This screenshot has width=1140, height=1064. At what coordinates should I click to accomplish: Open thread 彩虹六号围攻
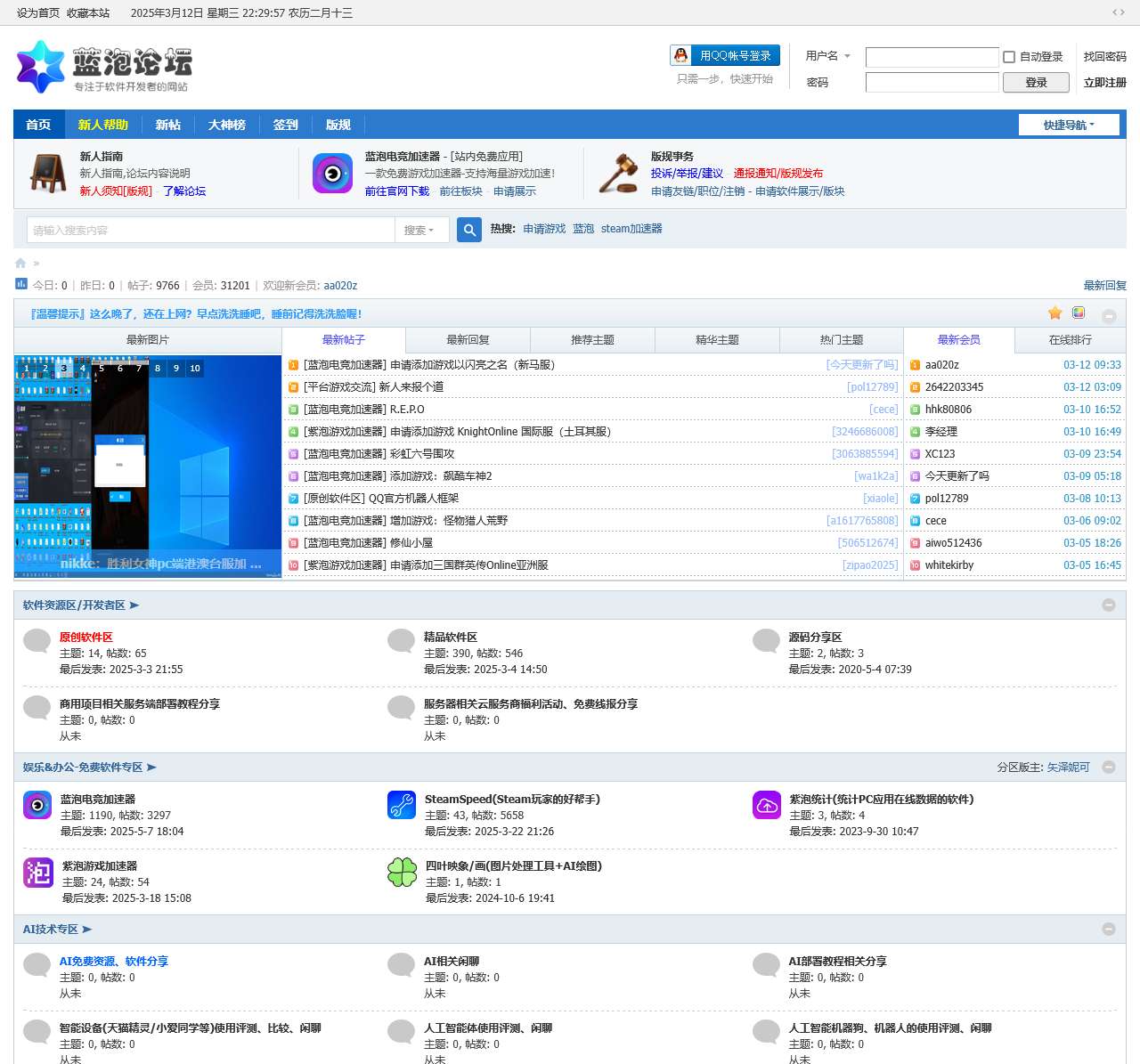point(422,454)
